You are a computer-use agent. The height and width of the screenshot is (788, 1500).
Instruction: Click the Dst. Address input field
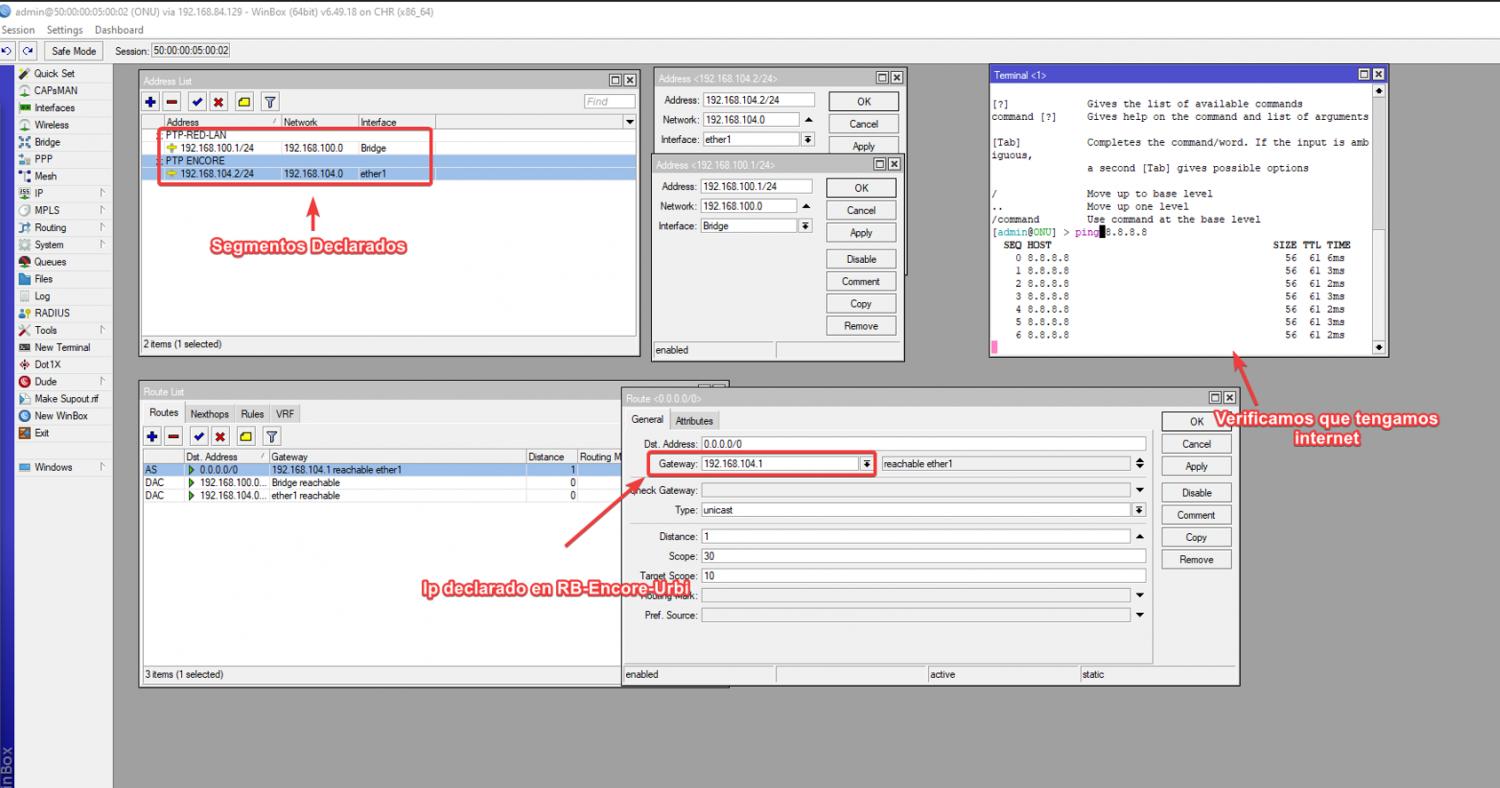click(922, 444)
